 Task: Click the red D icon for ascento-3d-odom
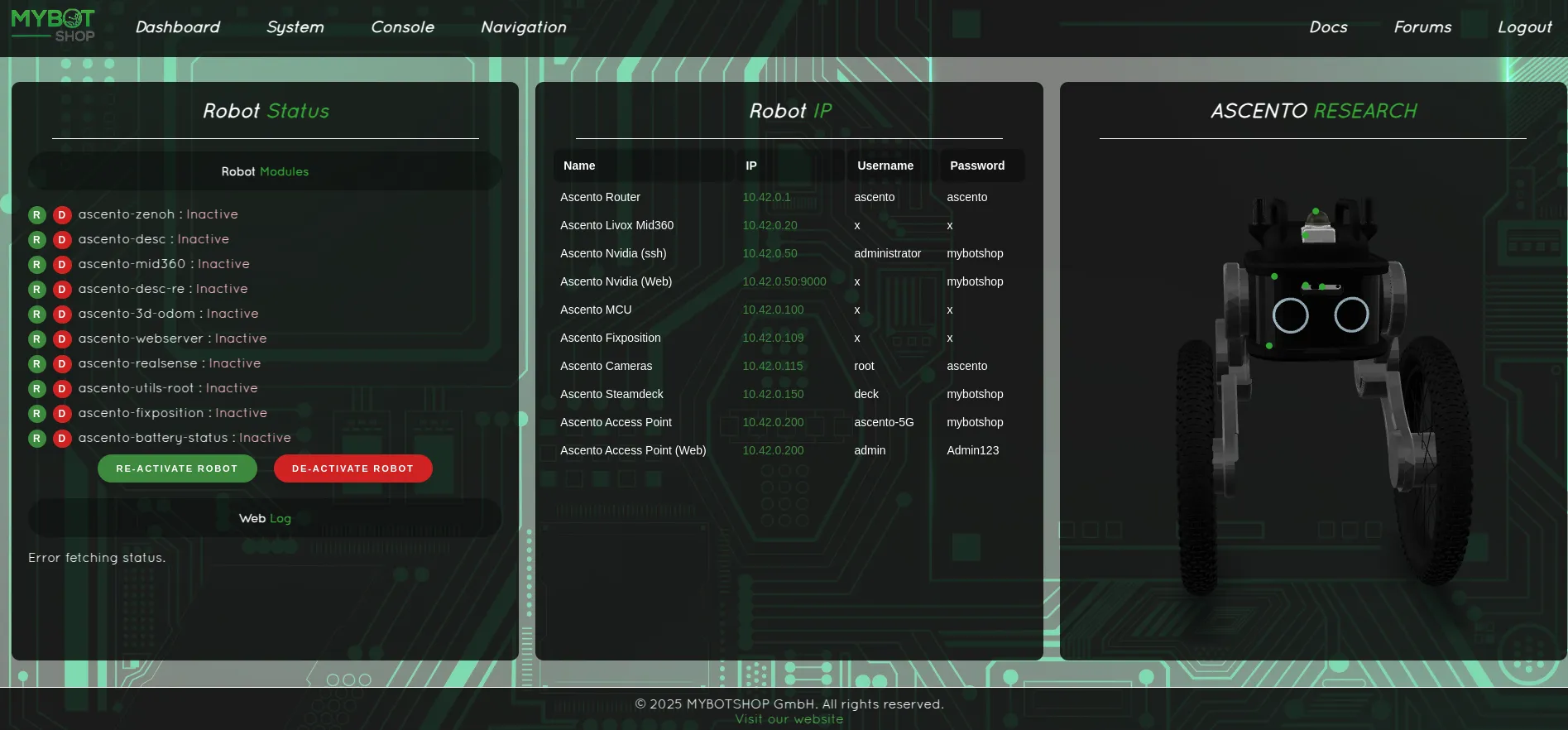pyautogui.click(x=62, y=315)
